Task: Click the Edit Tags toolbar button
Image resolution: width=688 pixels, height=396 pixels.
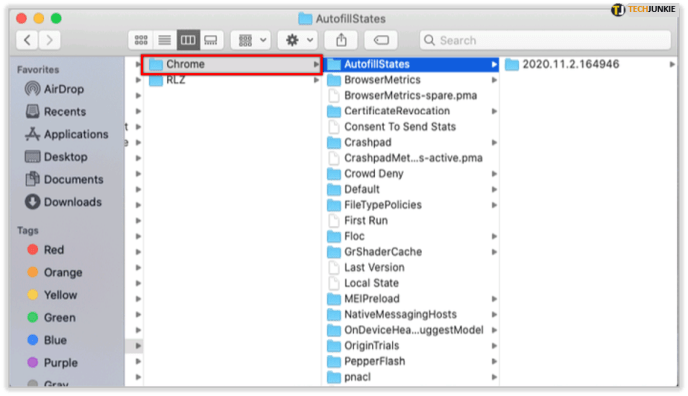Action: 381,40
